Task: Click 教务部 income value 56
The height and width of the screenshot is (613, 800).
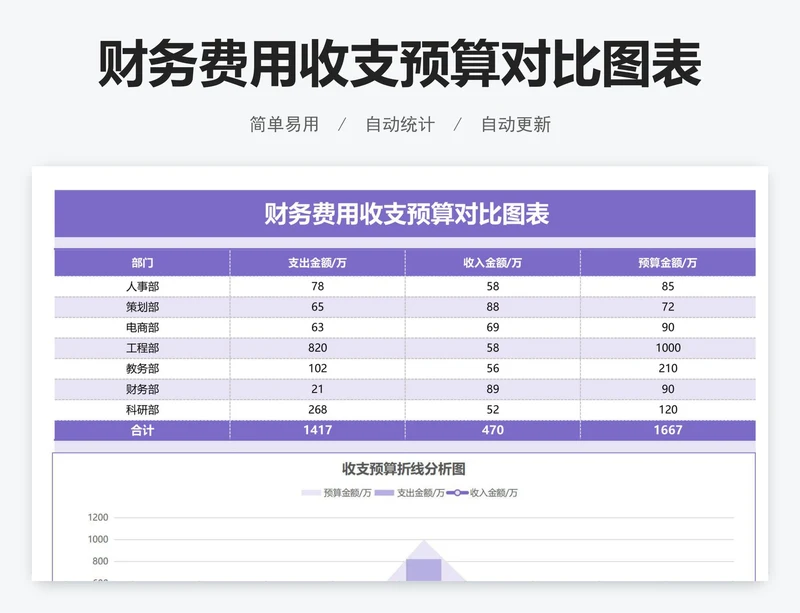Action: point(492,369)
